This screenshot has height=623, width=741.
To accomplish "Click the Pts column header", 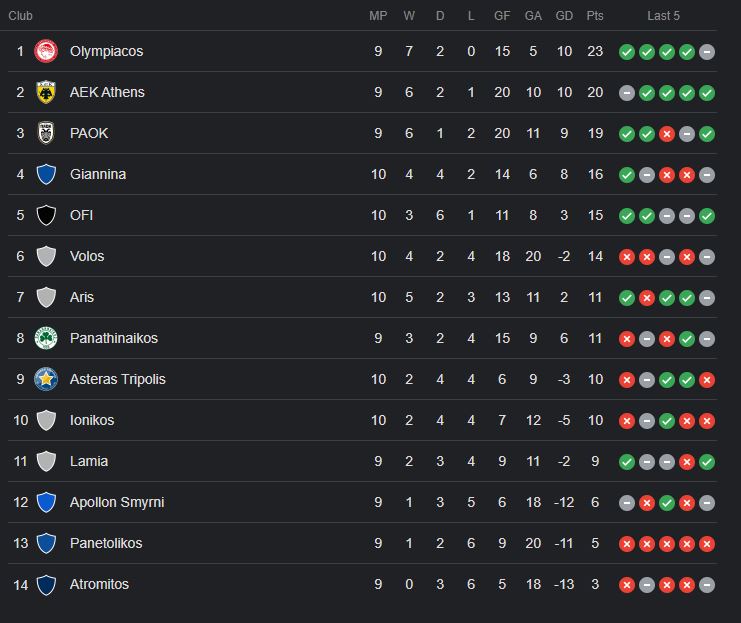I will click(x=595, y=16).
